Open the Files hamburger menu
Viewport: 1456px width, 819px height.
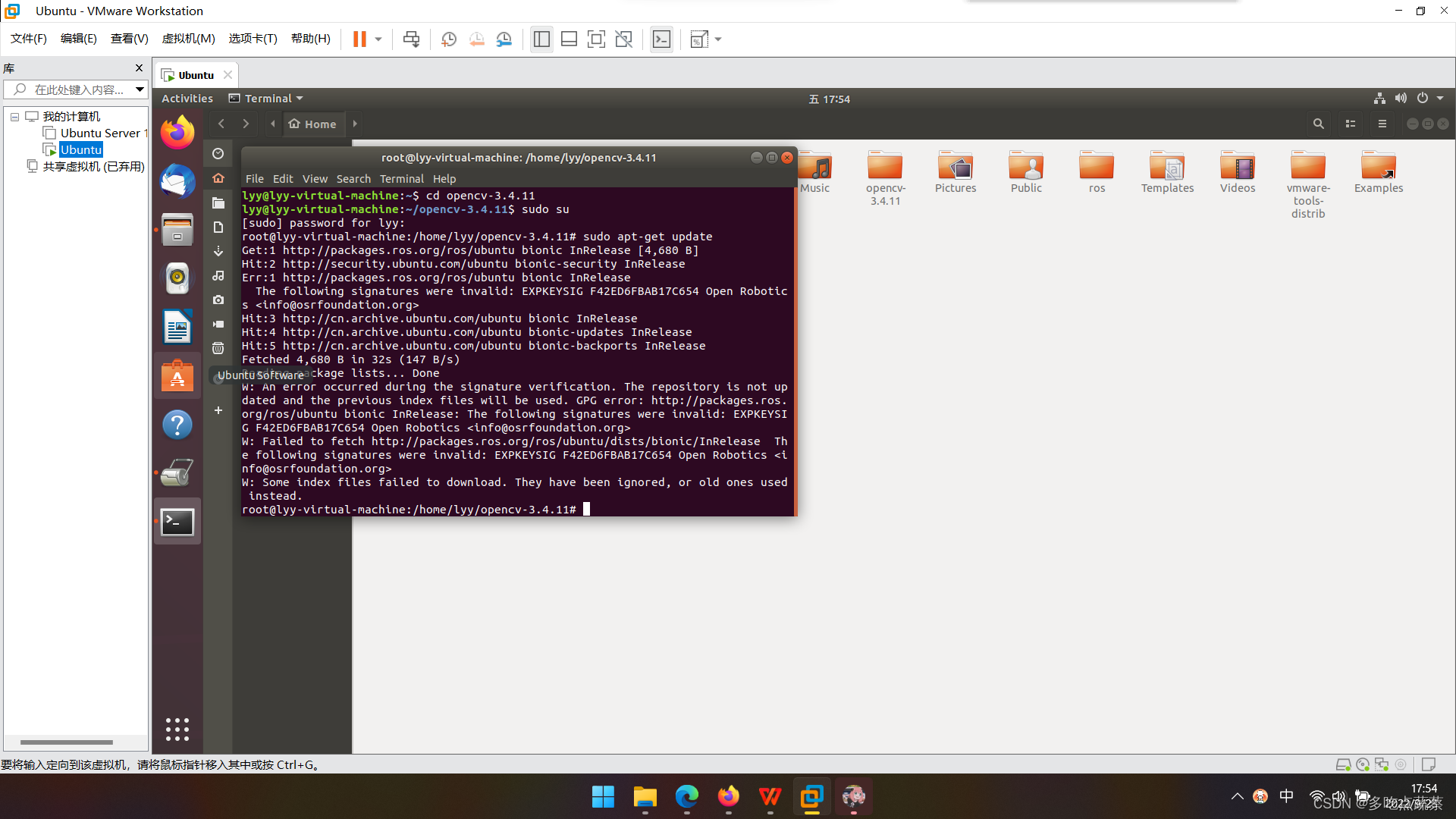pos(1382,124)
